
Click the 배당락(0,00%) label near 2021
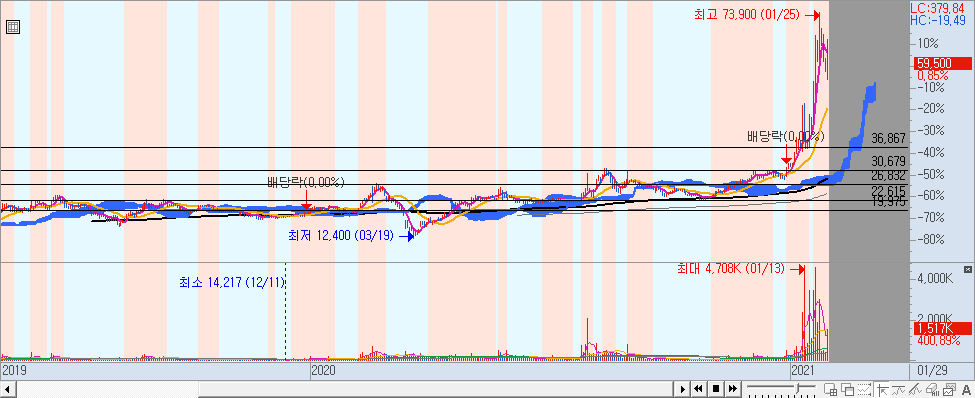785,136
